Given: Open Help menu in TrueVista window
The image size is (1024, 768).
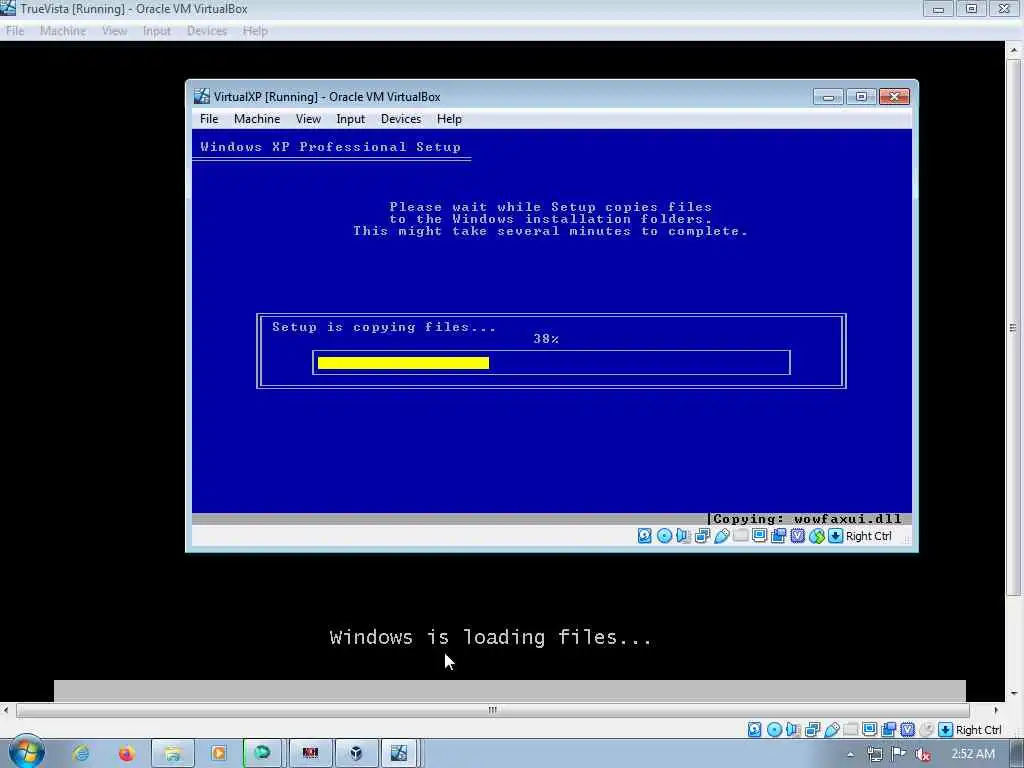Looking at the screenshot, I should [x=255, y=31].
